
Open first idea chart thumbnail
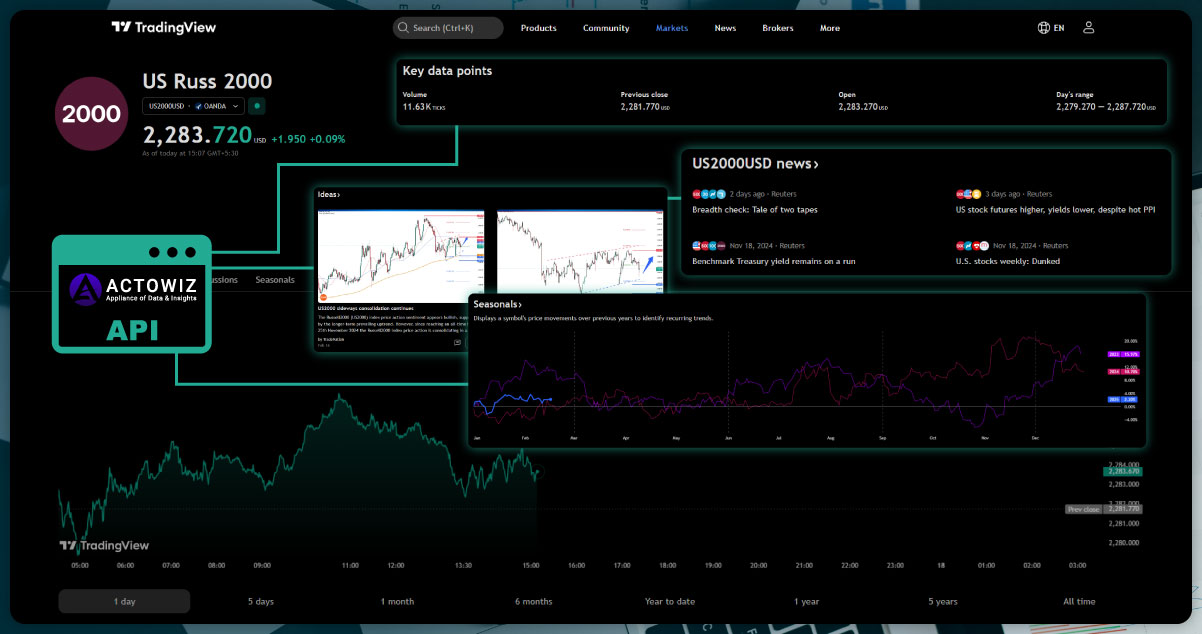(x=400, y=257)
